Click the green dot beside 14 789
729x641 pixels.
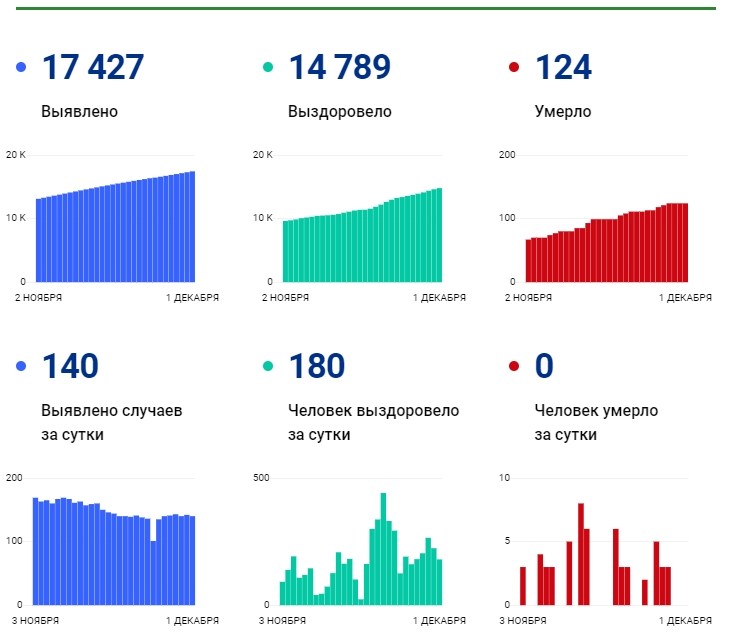268,67
